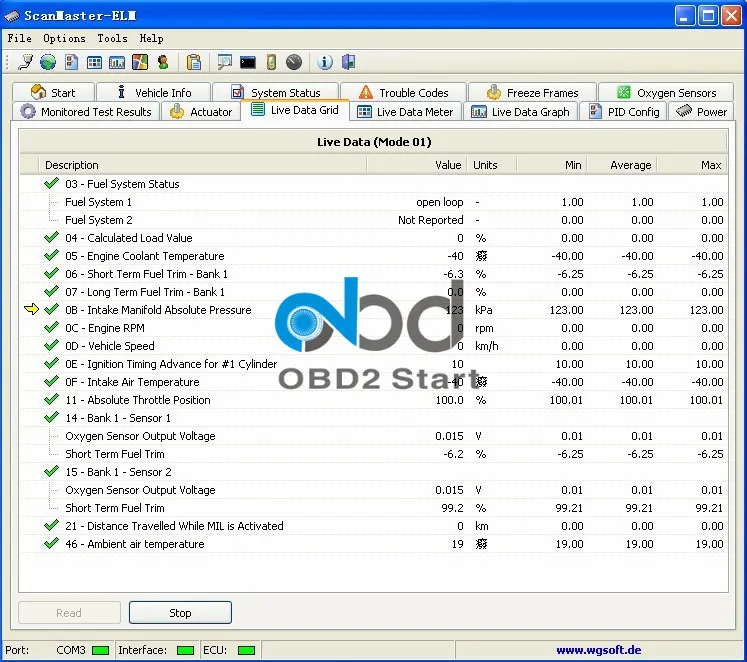Select the Fuel System 2 row

[x=374, y=220]
